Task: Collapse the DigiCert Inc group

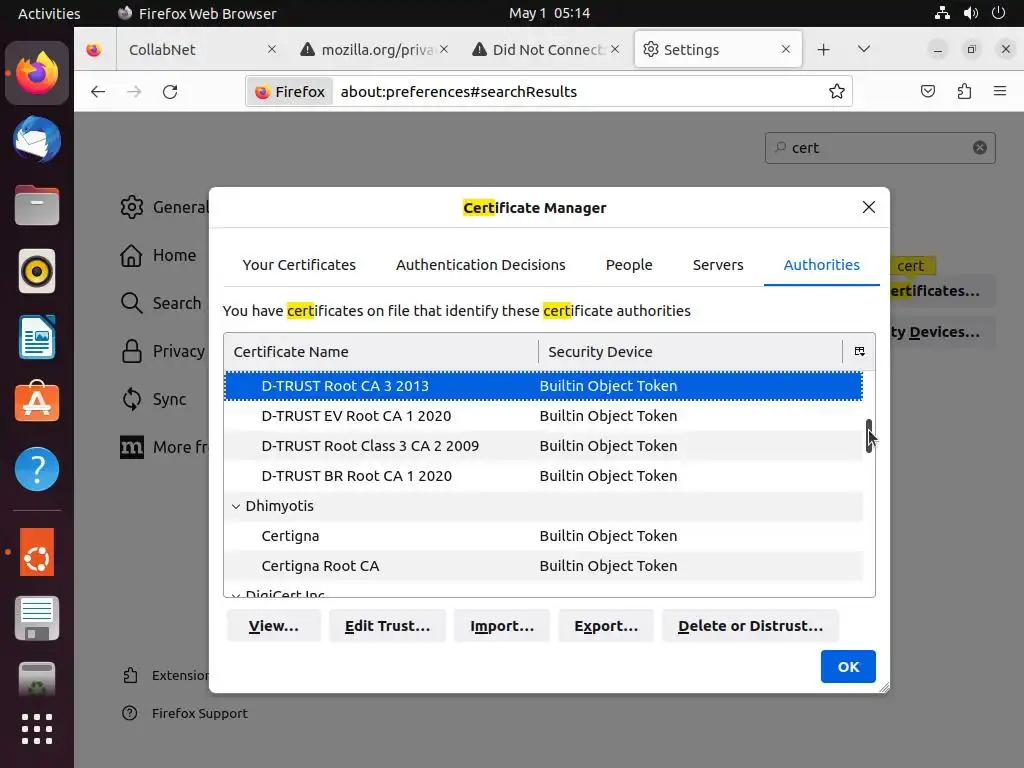Action: coord(236,595)
